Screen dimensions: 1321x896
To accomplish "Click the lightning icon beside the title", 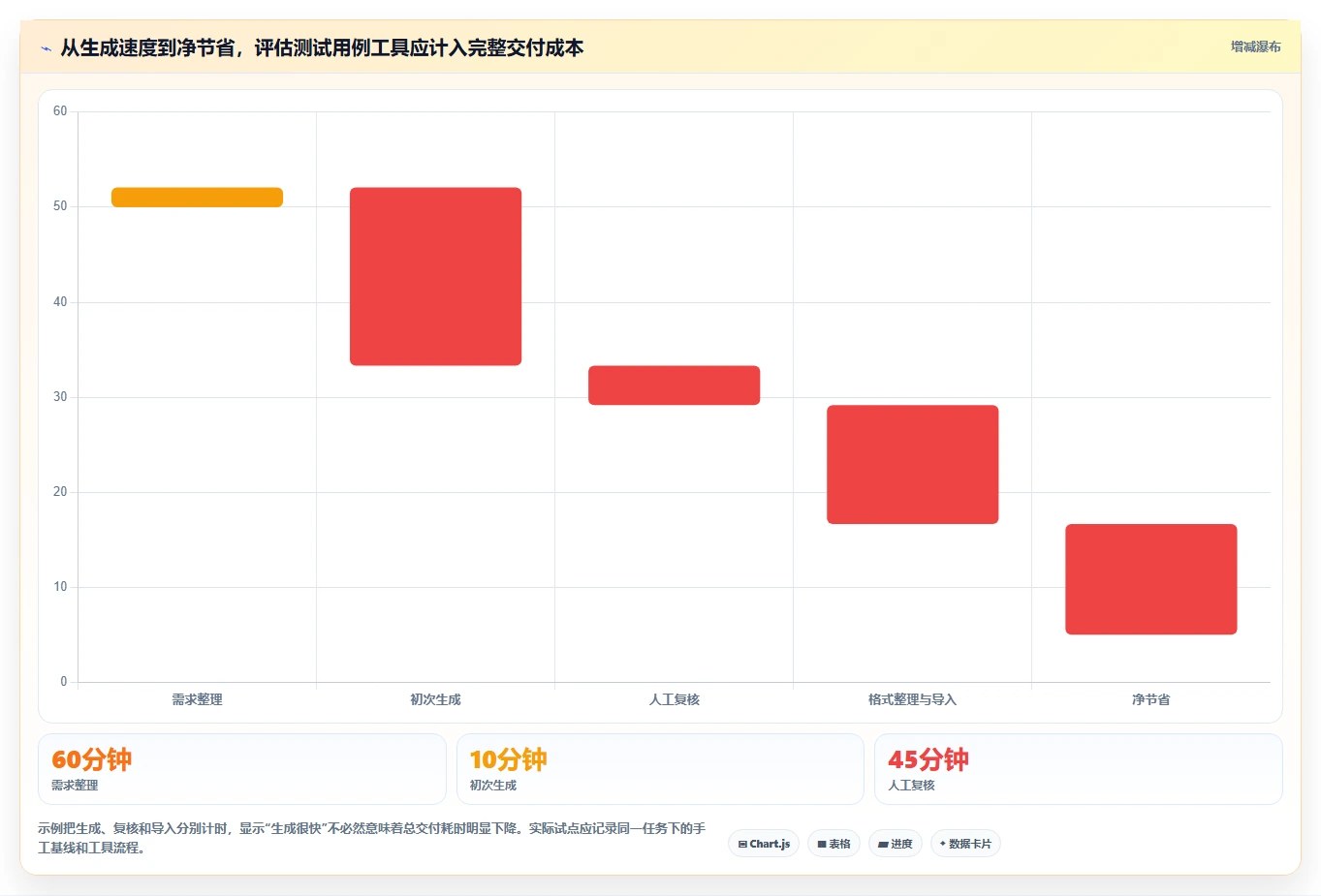I will 46,48.
